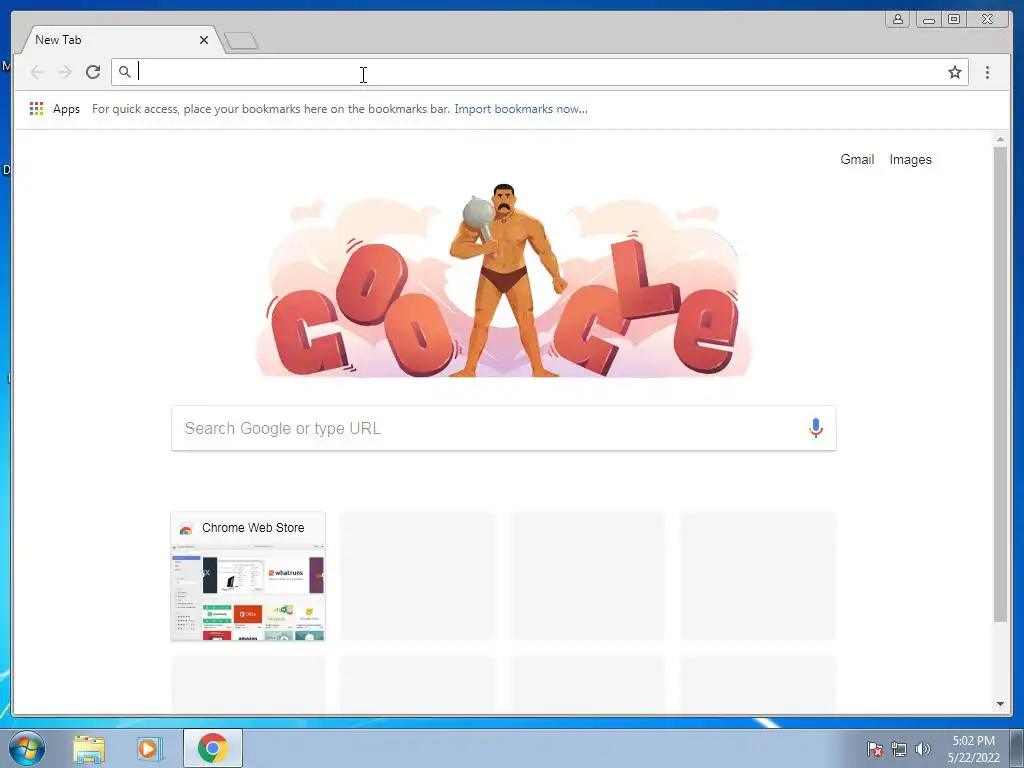Open the Action Center flag tray icon
The image size is (1024, 768).
[874, 749]
